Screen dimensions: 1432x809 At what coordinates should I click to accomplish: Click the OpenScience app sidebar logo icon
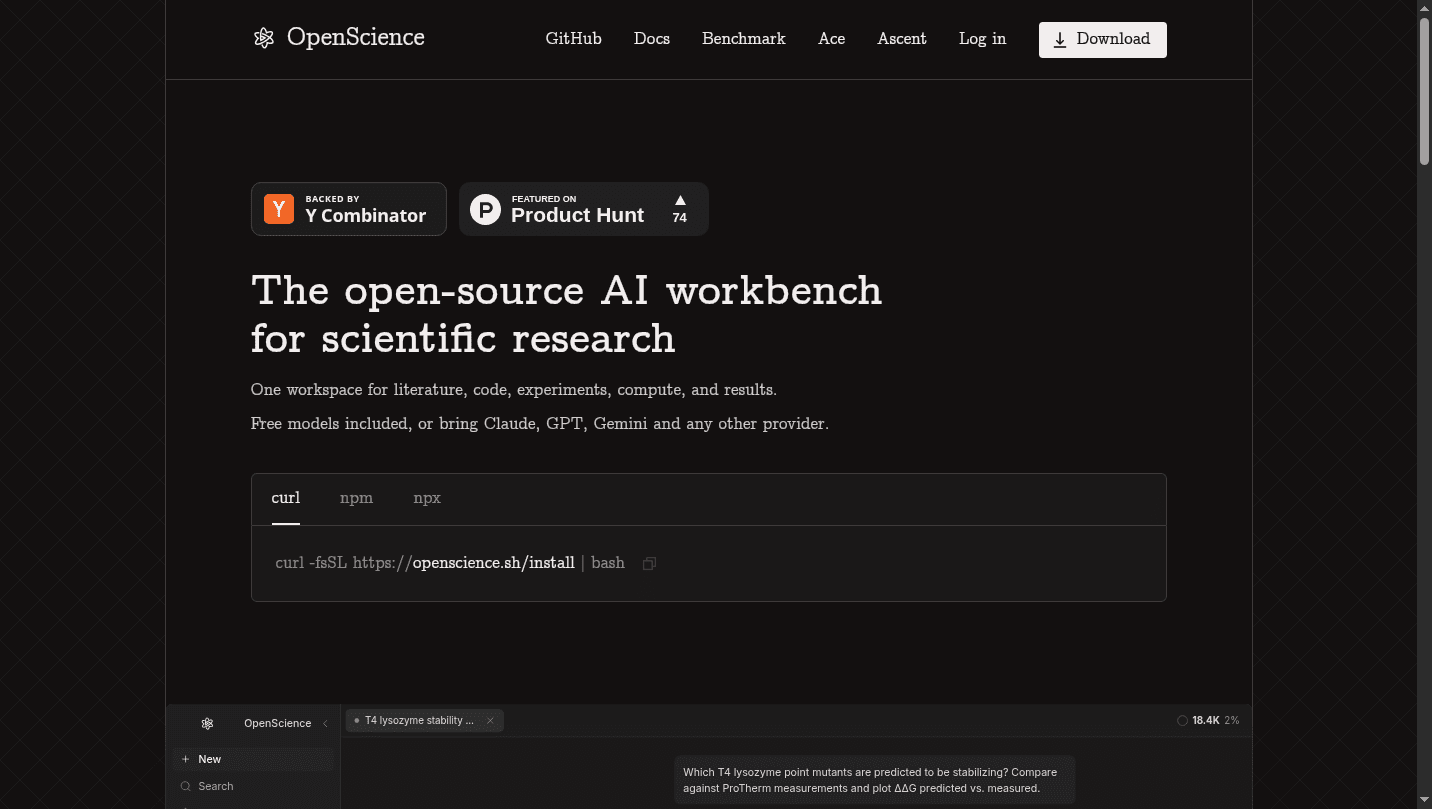207,723
